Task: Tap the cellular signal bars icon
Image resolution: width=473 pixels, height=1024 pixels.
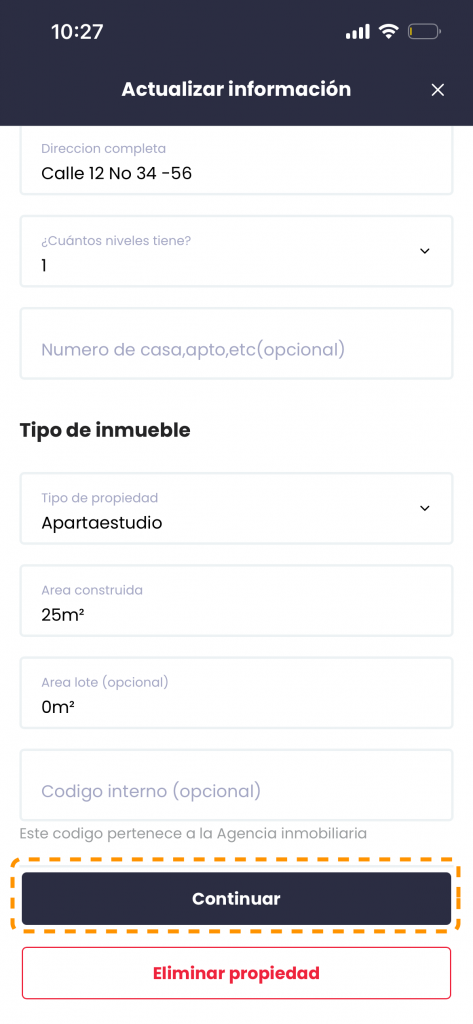Action: [357, 31]
